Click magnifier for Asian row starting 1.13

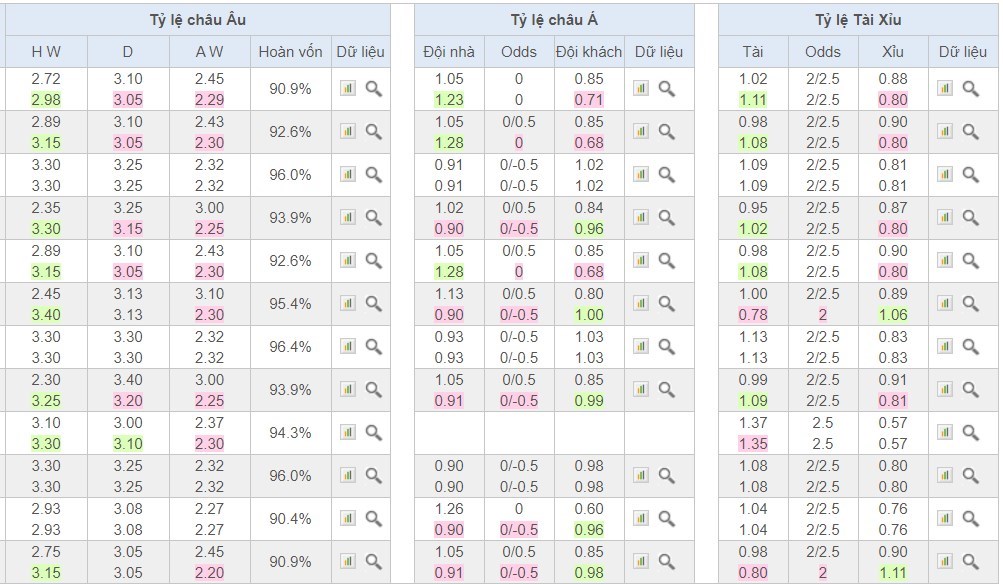667,303
